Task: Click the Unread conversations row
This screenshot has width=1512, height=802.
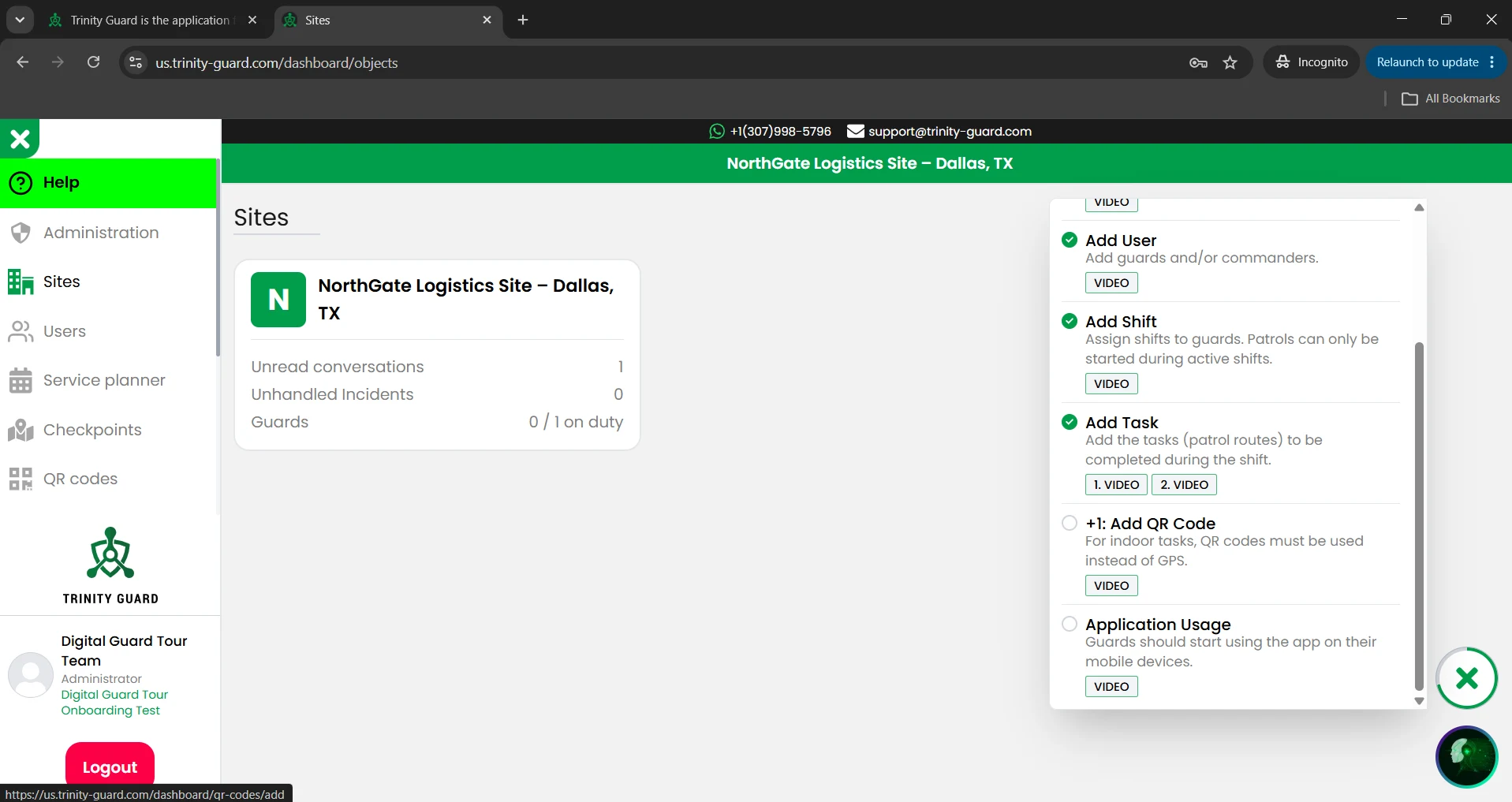Action: (x=437, y=367)
